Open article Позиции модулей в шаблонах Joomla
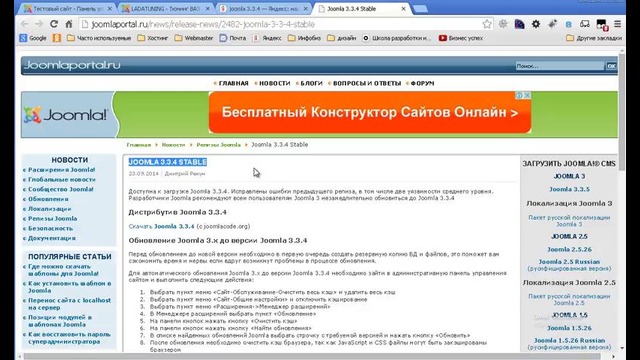The image size is (640, 360). coord(60,321)
